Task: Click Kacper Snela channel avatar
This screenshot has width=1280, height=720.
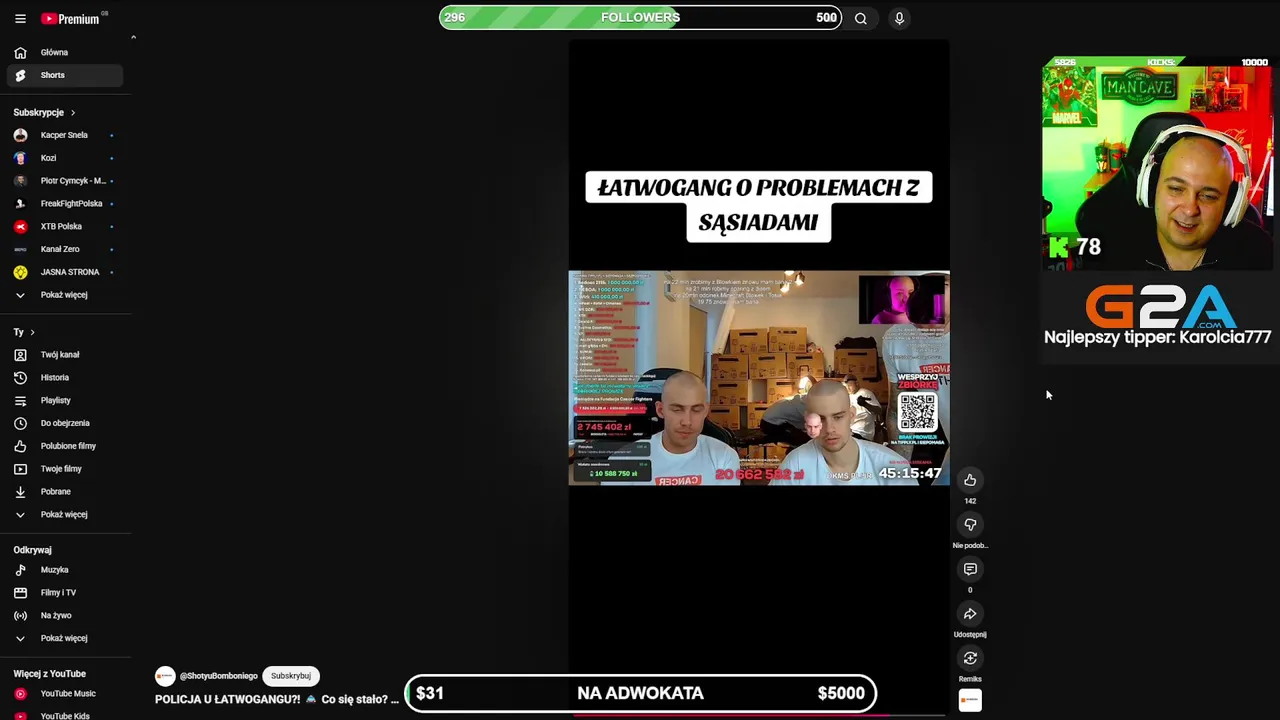Action: click(x=20, y=135)
